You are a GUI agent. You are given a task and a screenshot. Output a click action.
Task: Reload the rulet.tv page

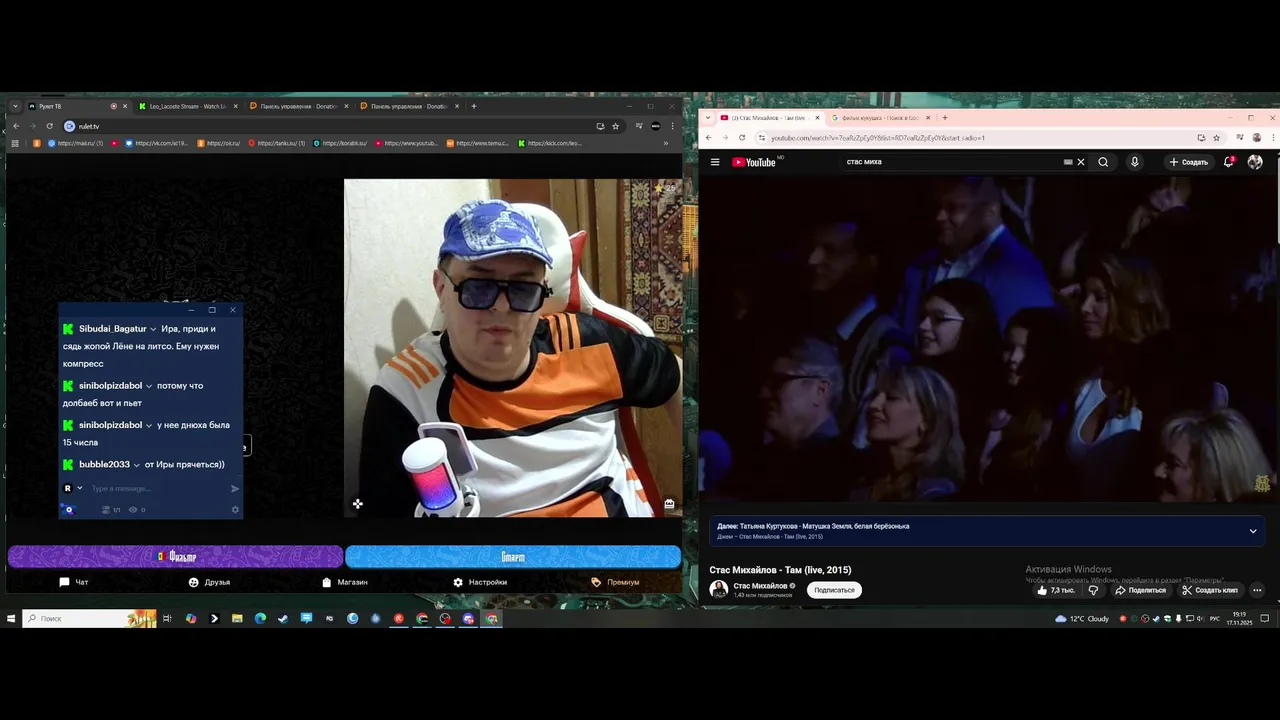49,126
